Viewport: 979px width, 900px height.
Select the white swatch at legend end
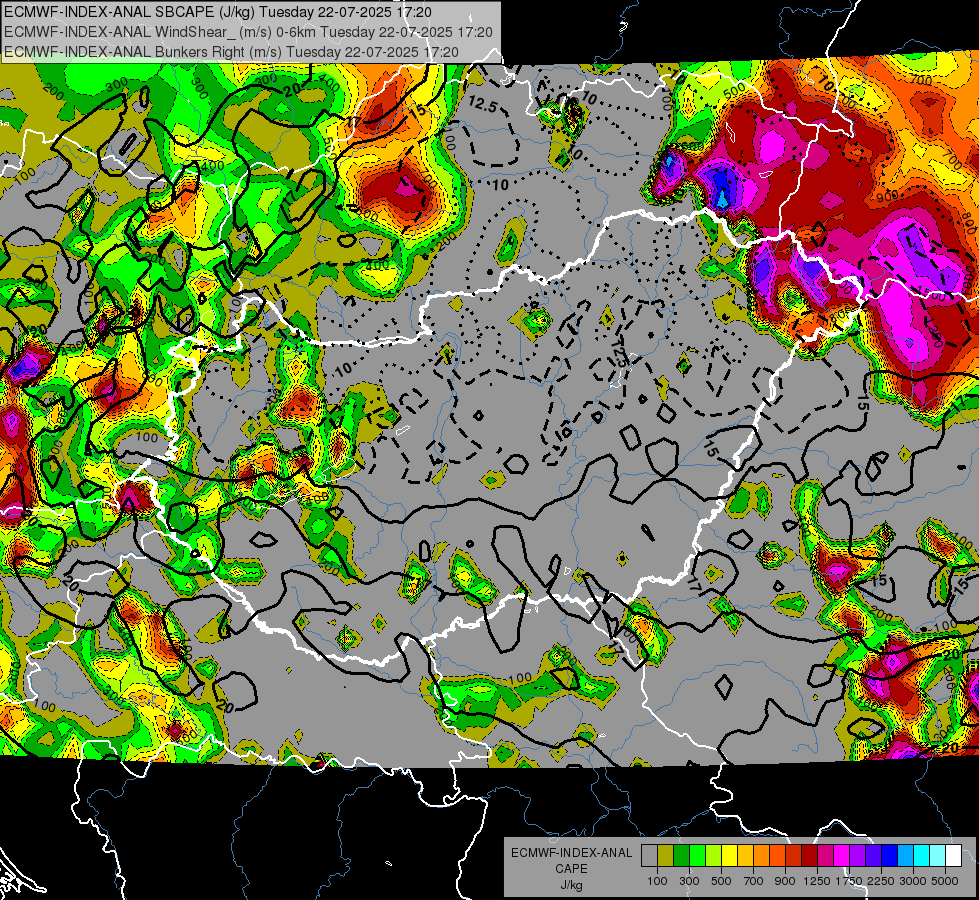pyautogui.click(x=953, y=856)
